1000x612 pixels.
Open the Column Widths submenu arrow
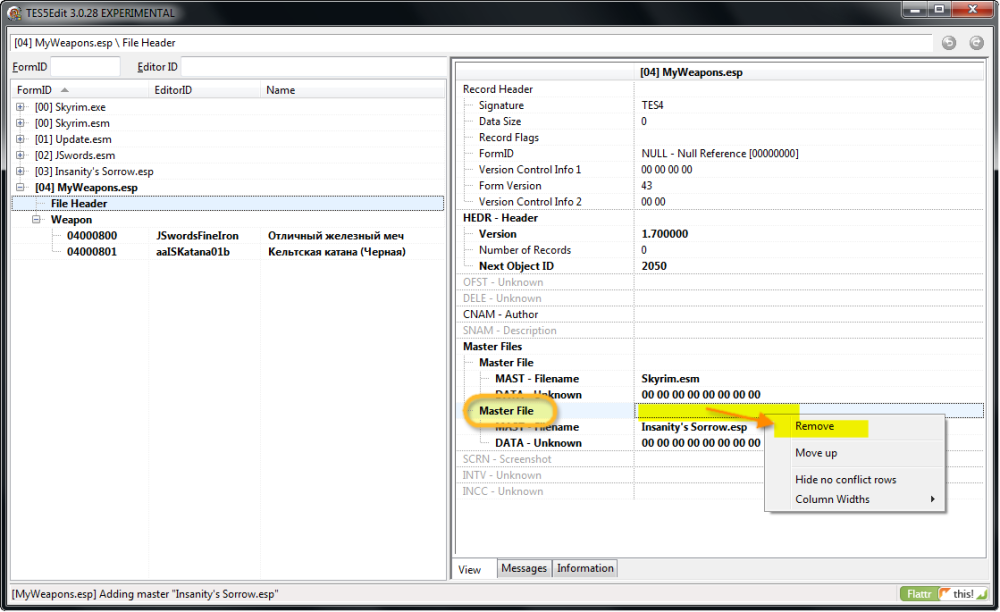932,499
